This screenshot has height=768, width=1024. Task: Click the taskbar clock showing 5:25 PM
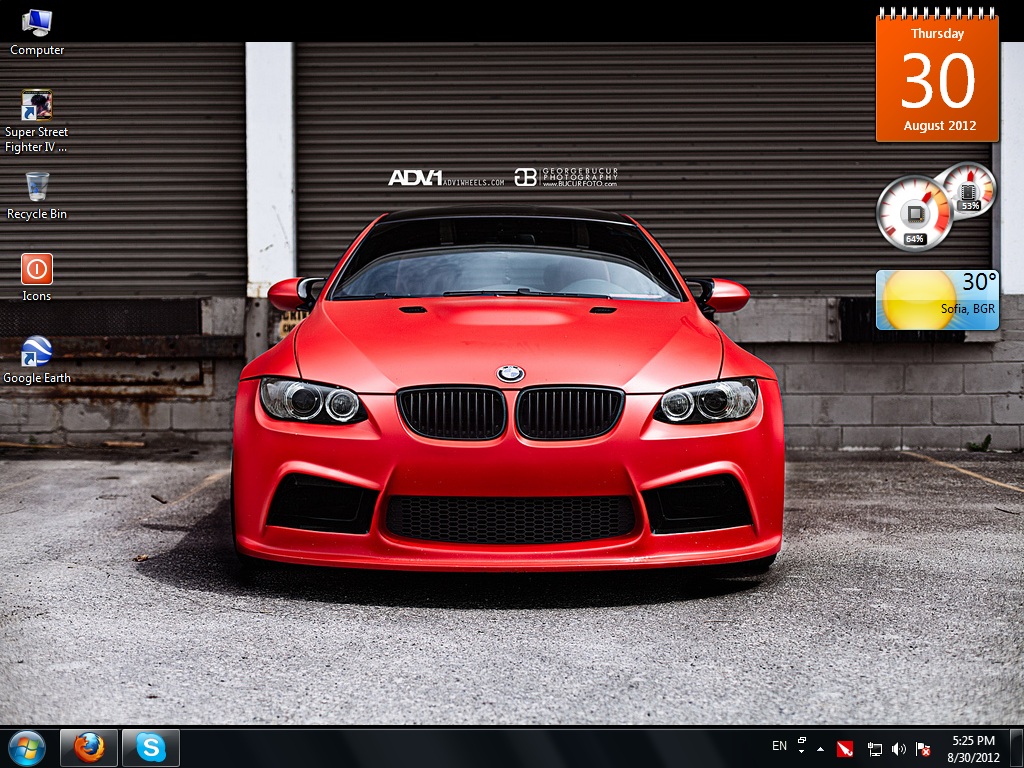click(x=973, y=748)
